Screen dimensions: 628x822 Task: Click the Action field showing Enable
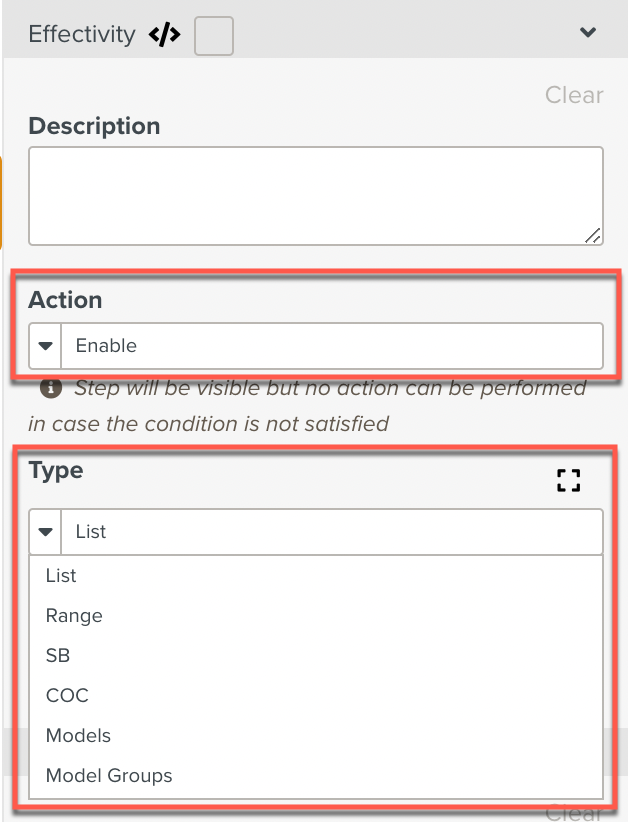click(x=332, y=346)
